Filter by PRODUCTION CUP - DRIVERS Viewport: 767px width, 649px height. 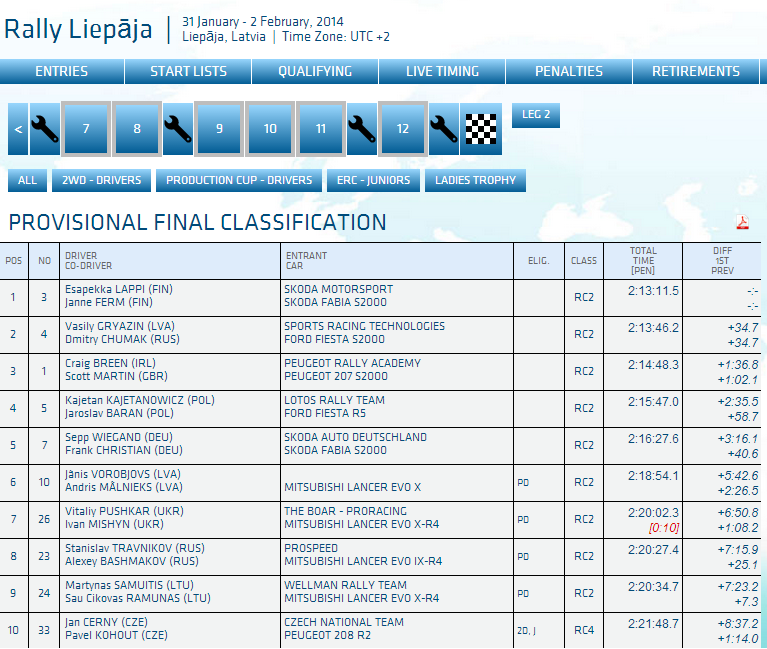239,180
